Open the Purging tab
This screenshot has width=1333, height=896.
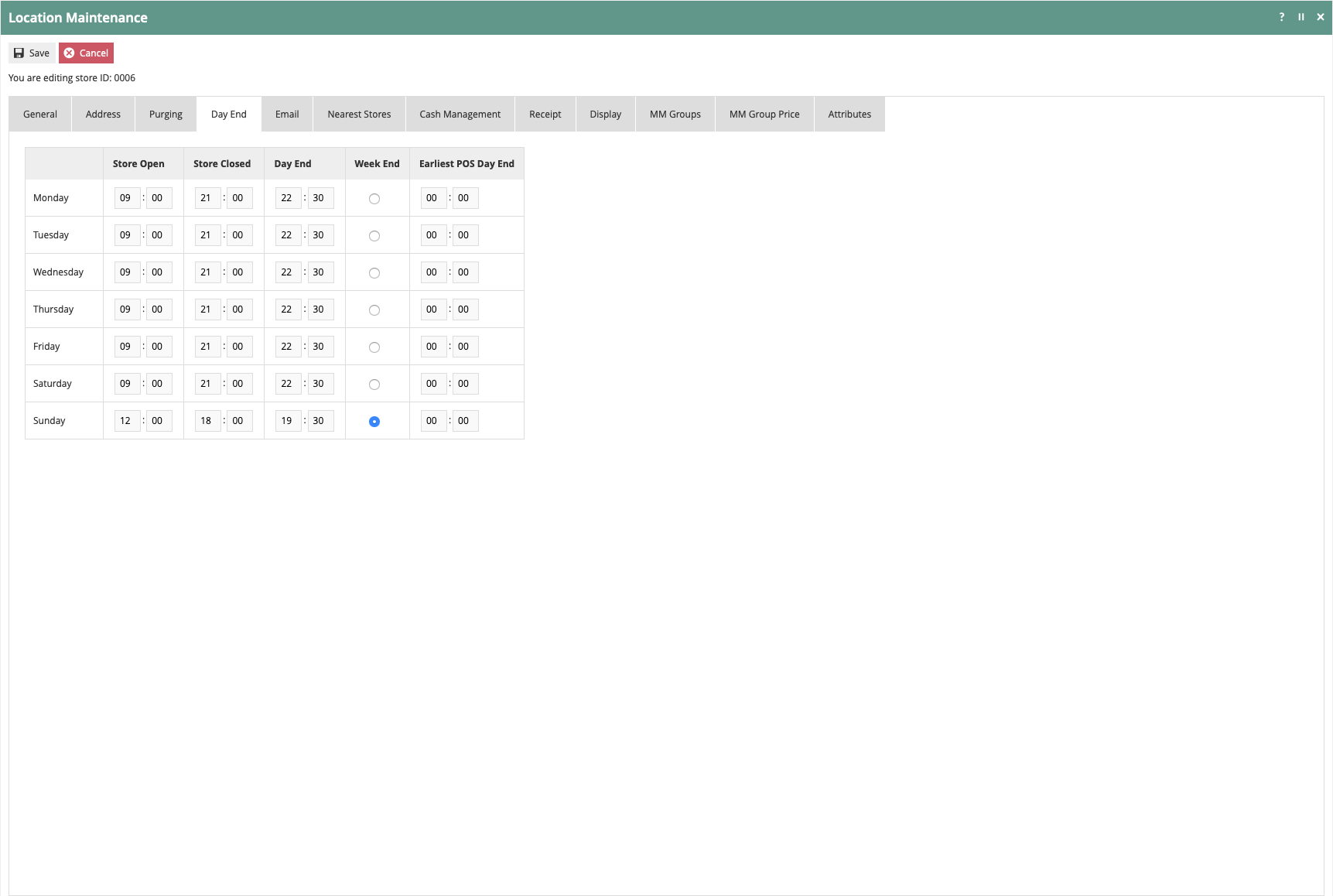[166, 114]
